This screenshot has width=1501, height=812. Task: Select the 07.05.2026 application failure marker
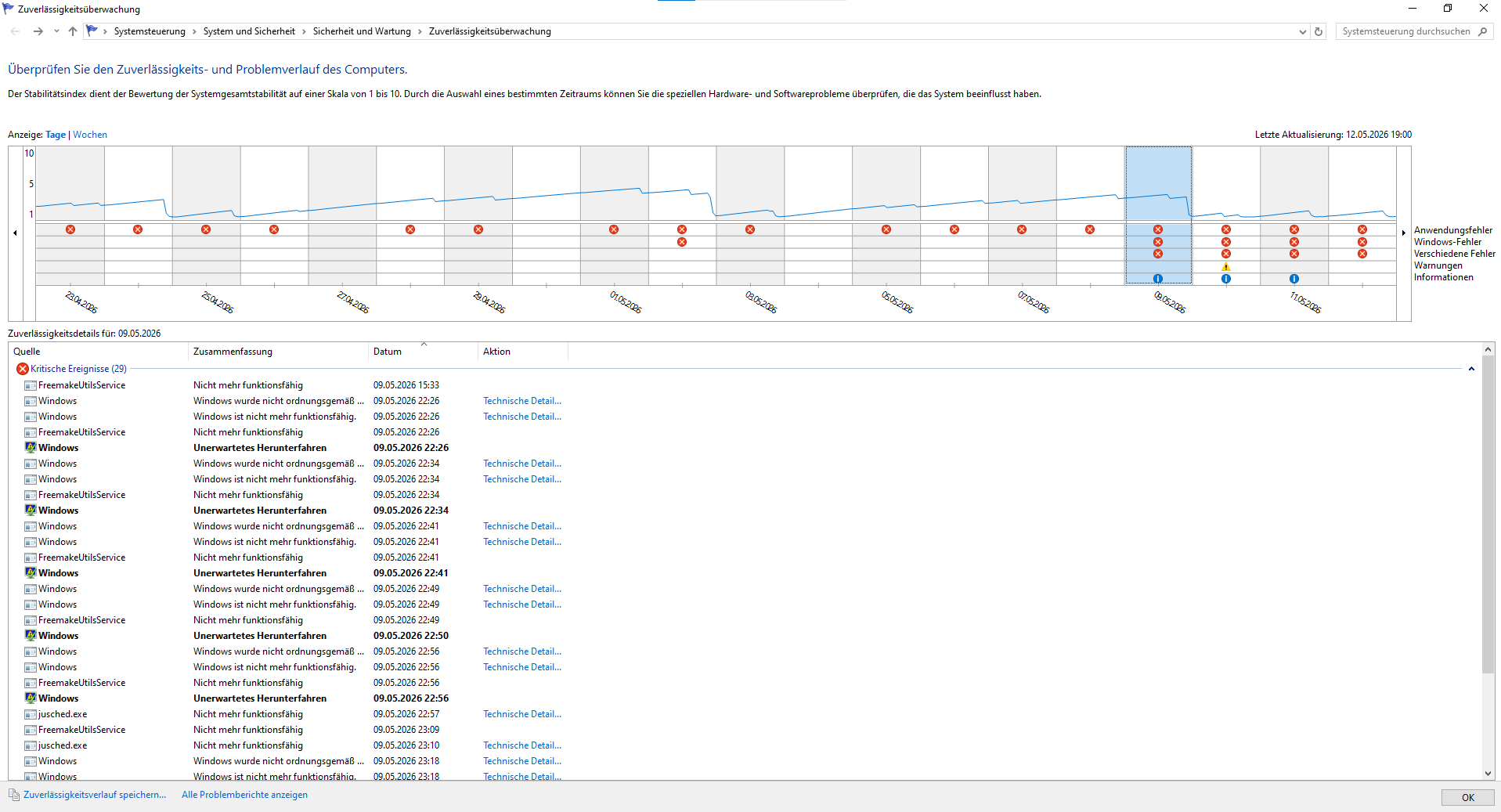(x=1022, y=229)
